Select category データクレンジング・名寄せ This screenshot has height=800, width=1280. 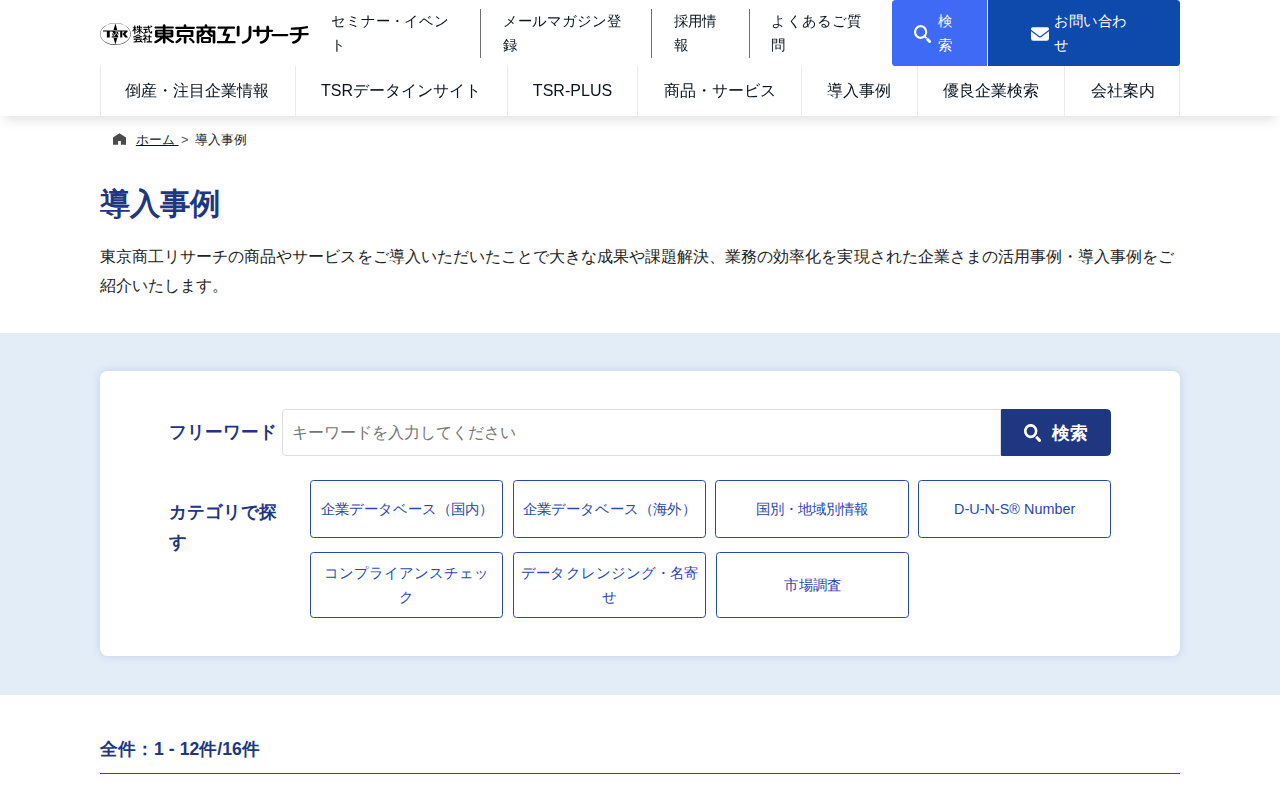pyautogui.click(x=609, y=585)
